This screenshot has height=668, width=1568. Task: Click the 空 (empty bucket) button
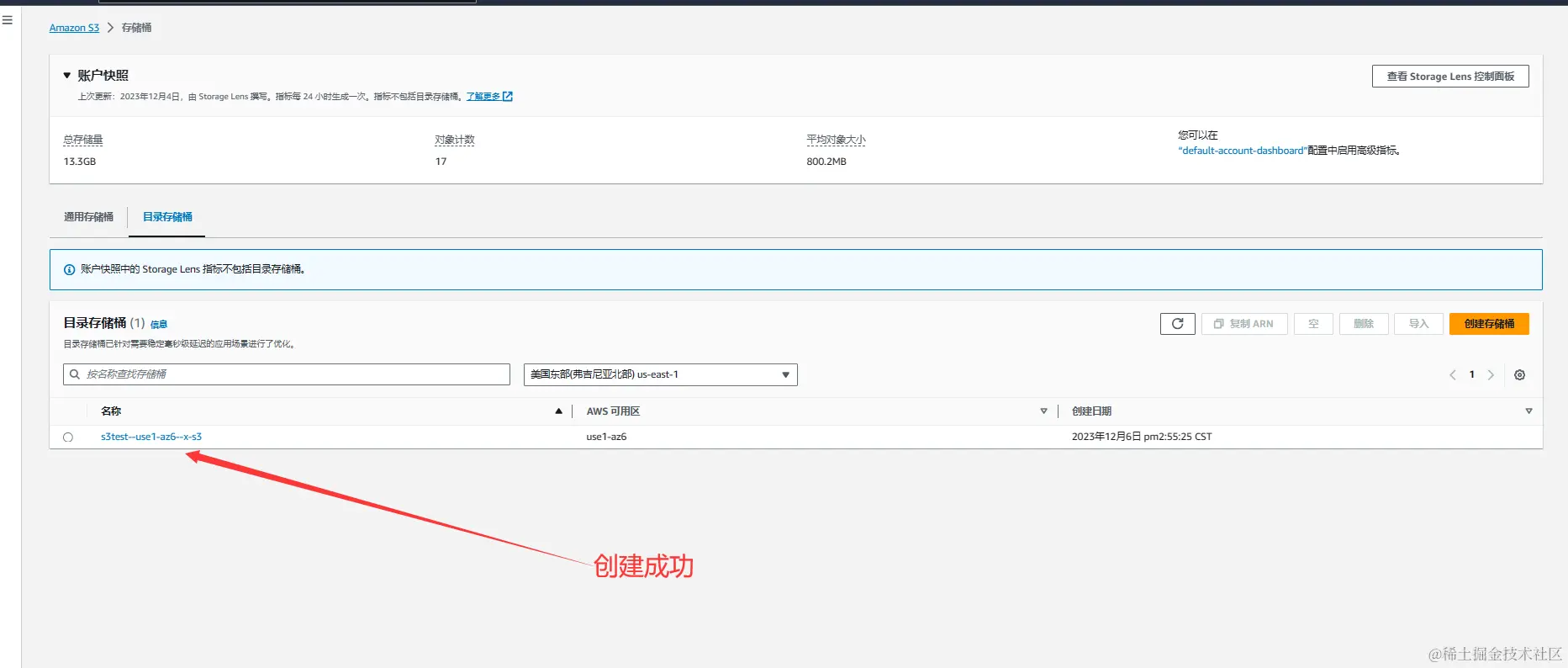click(1313, 324)
